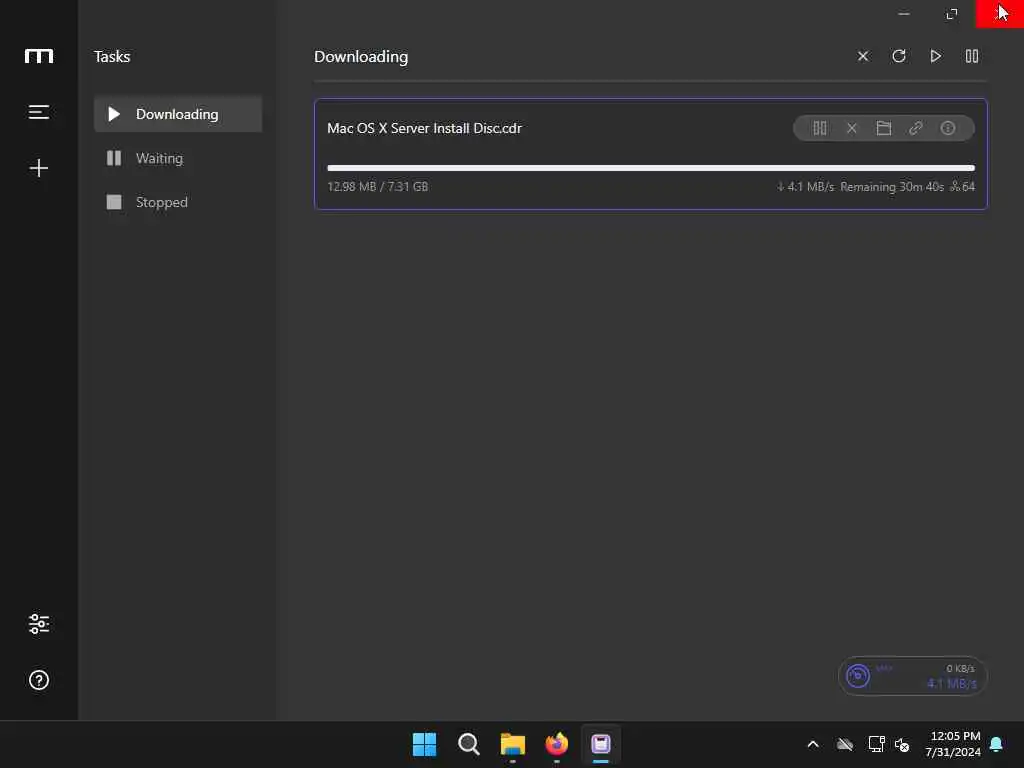Click the download progress bar
This screenshot has width=1024, height=768.
point(650,168)
